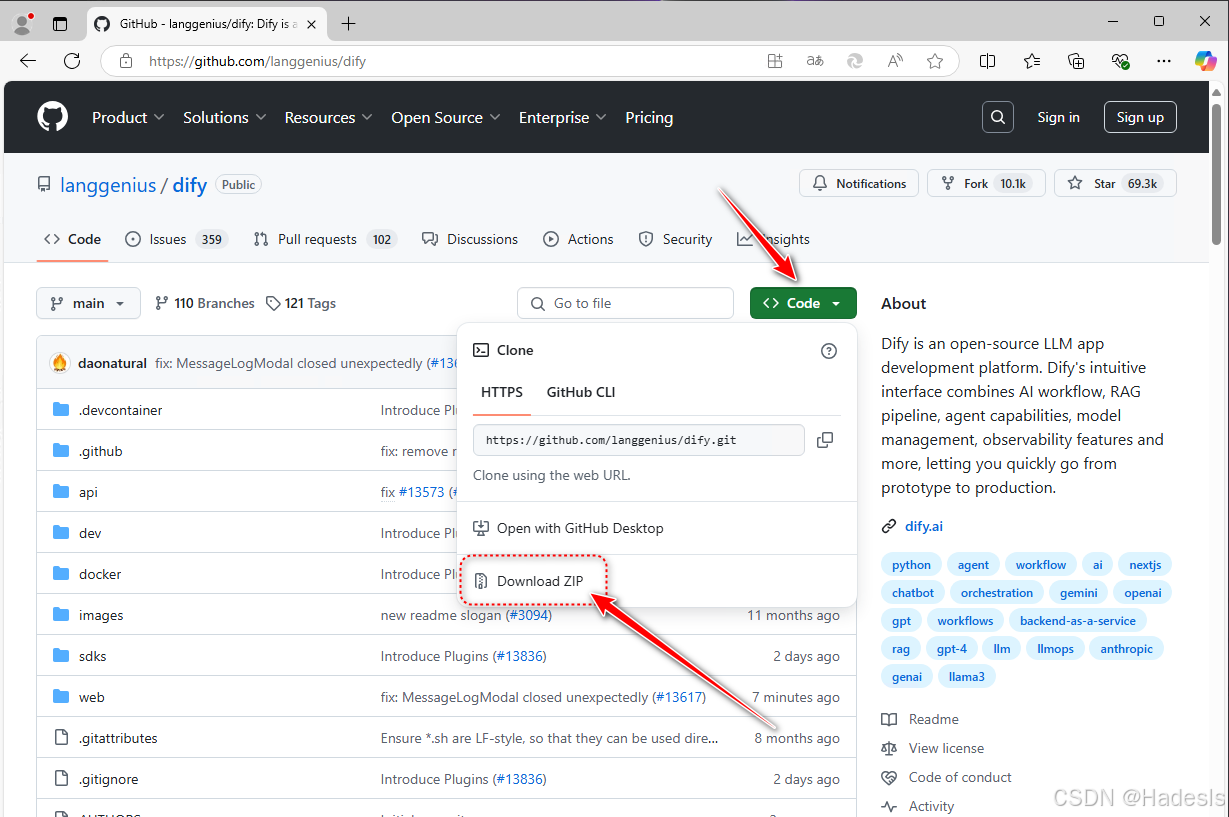Viewport: 1229px width, 817px height.
Task: Click the GitHub logo icon
Action: pyautogui.click(x=52, y=117)
